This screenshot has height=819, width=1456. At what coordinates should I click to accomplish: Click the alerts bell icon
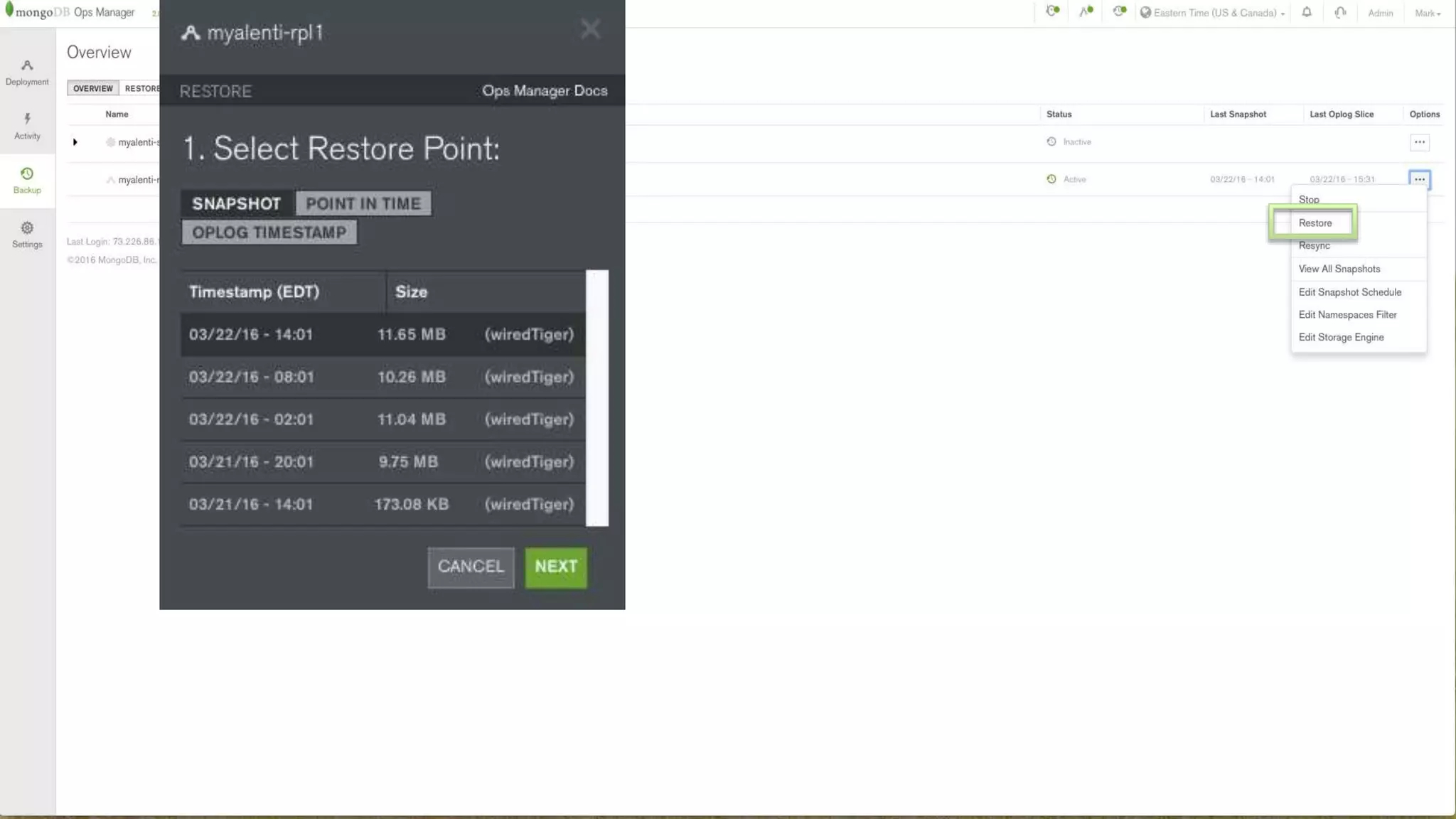(x=1306, y=12)
